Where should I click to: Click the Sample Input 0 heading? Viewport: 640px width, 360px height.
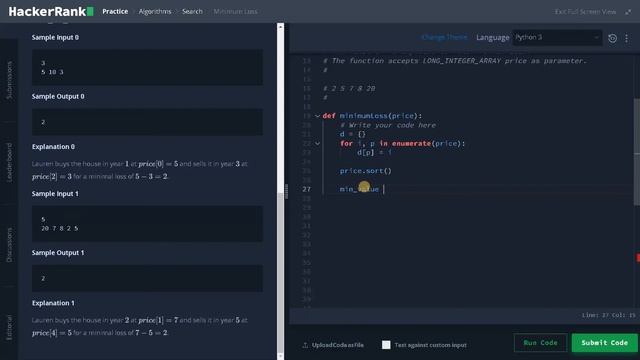point(56,38)
